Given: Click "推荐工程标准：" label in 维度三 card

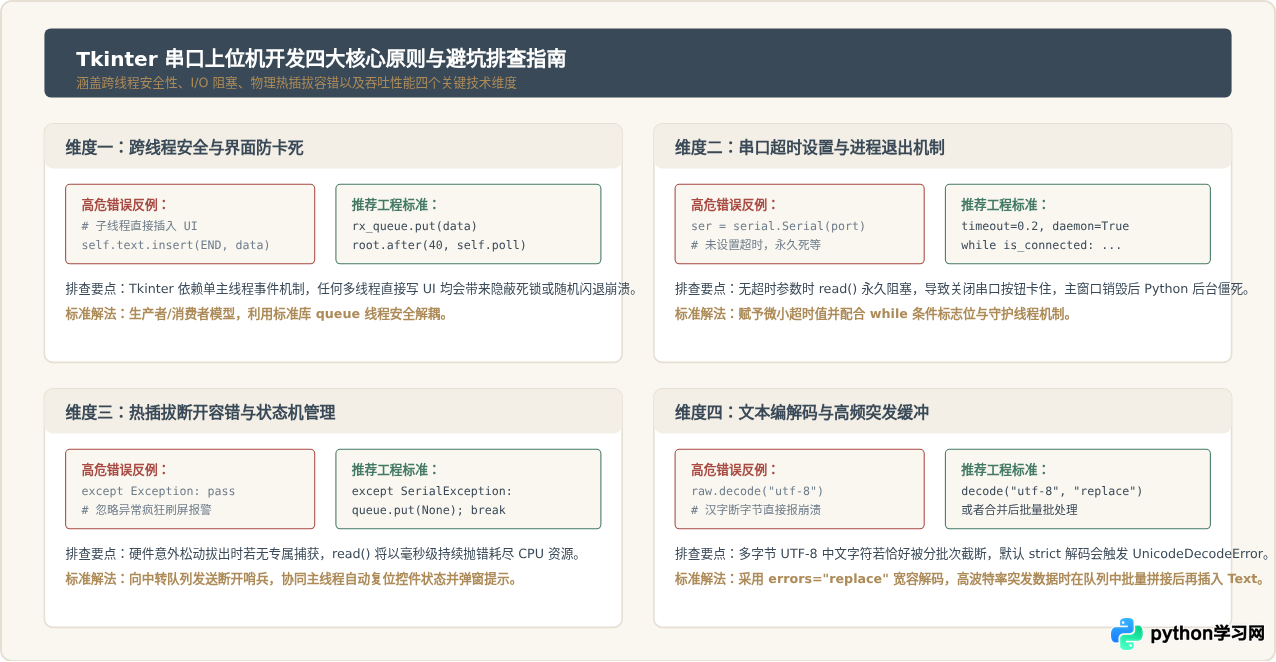Looking at the screenshot, I should pos(395,470).
